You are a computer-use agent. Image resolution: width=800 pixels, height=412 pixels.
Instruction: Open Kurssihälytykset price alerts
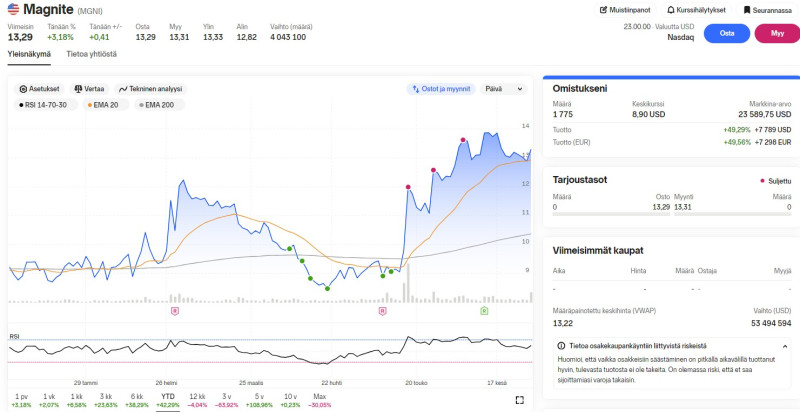[x=696, y=10]
